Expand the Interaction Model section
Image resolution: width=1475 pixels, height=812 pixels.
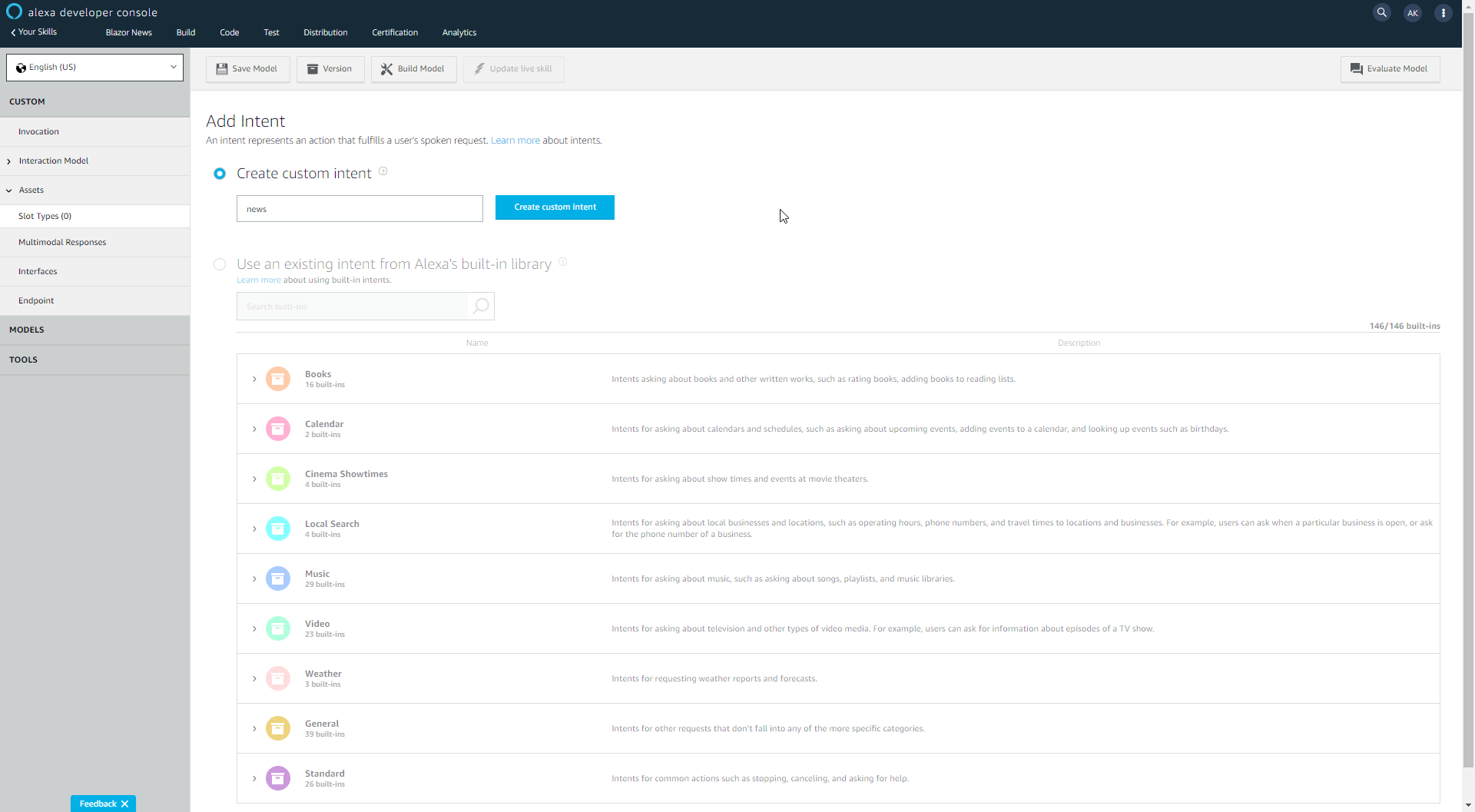click(8, 161)
